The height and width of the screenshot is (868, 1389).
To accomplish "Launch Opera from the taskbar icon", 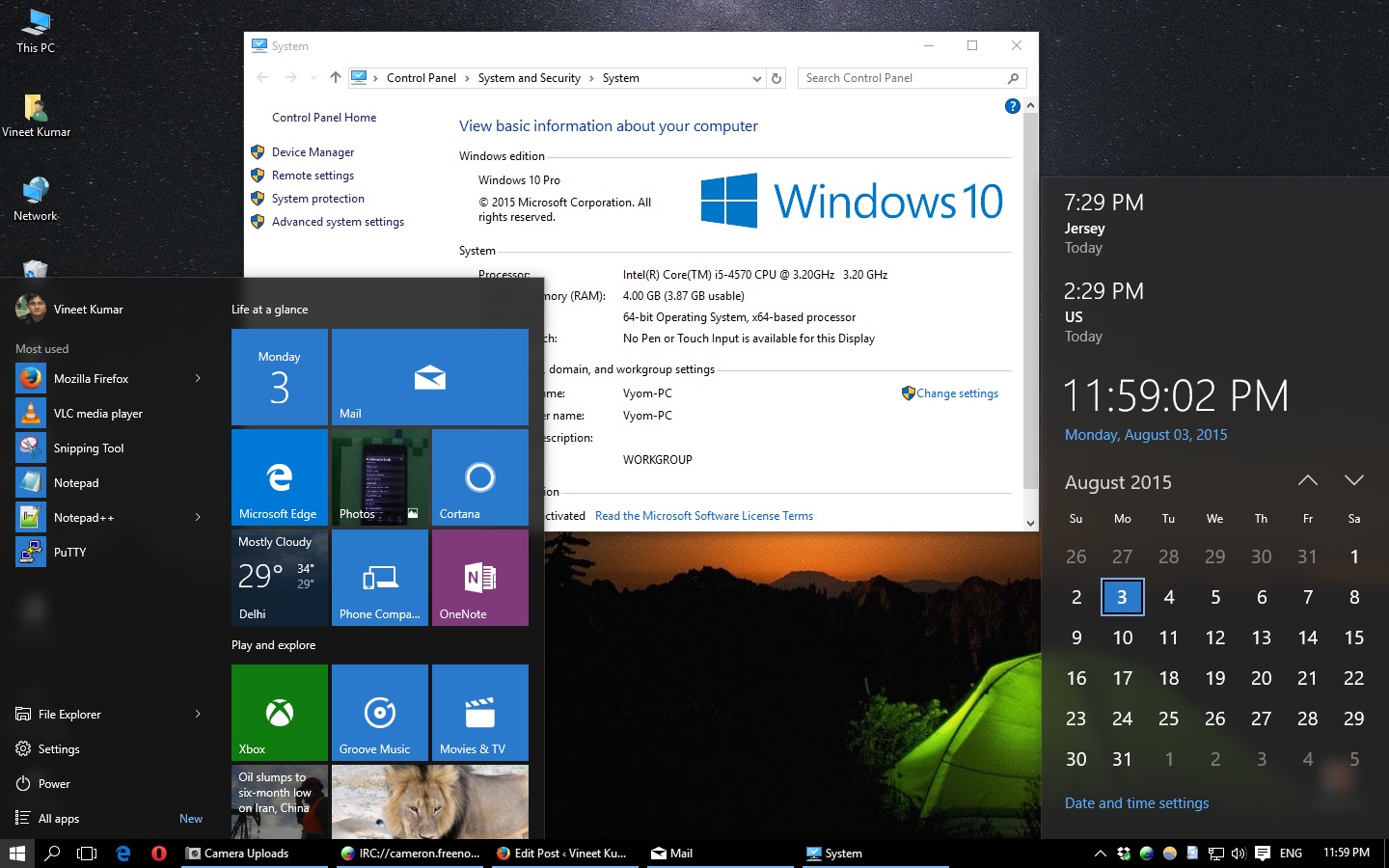I will 159,854.
